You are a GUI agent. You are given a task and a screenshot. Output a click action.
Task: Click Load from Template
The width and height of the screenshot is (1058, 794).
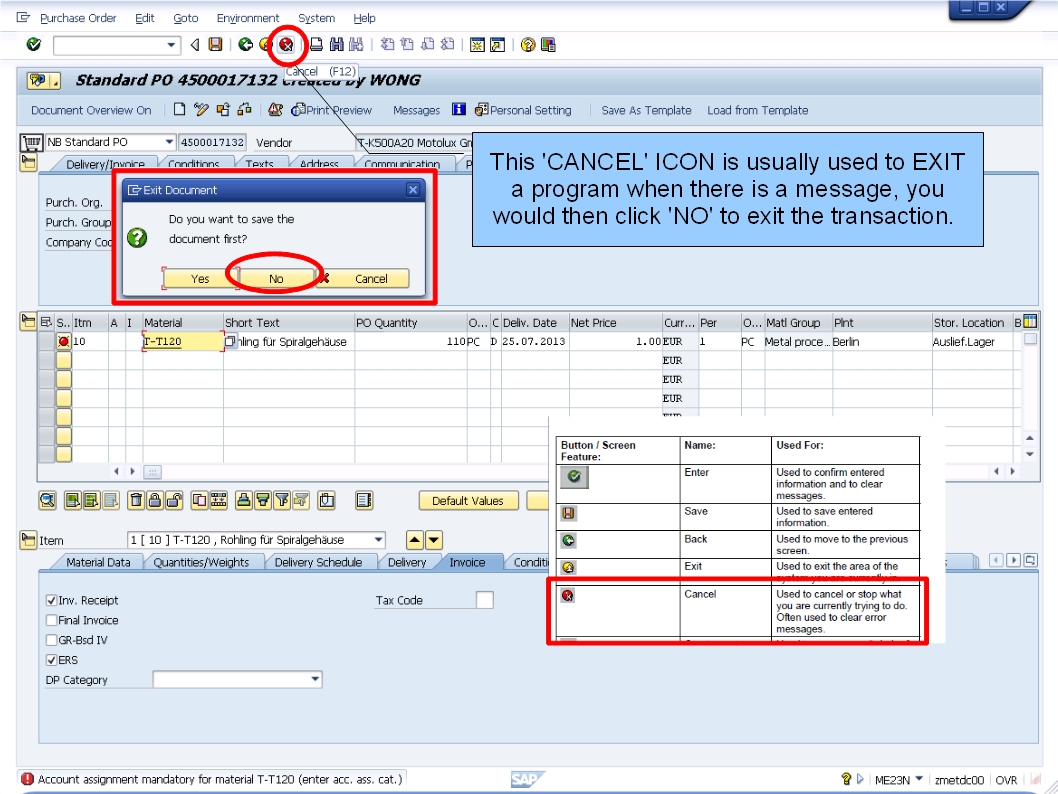(757, 110)
